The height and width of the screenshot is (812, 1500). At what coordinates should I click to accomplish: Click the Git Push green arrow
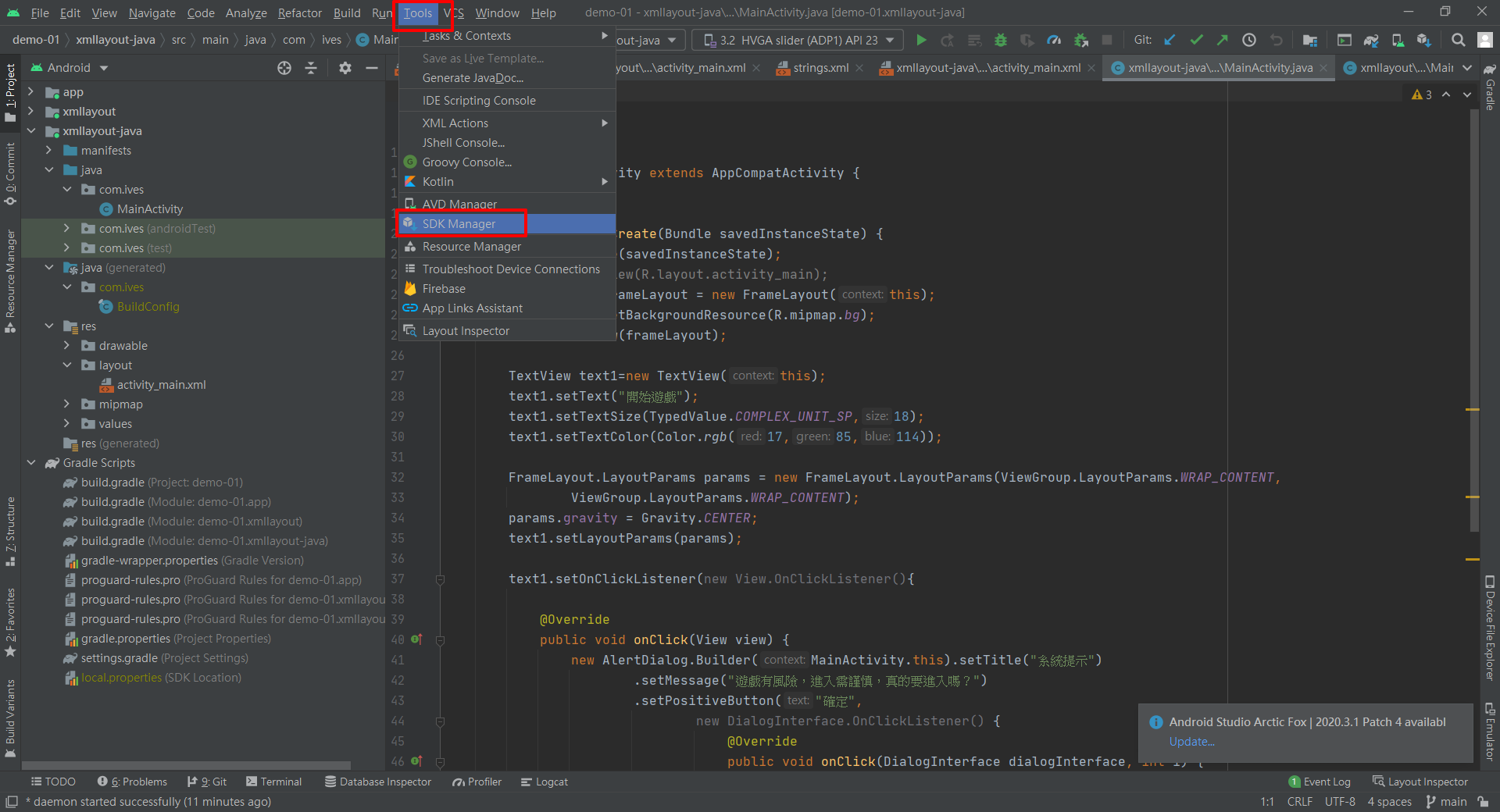click(1223, 40)
